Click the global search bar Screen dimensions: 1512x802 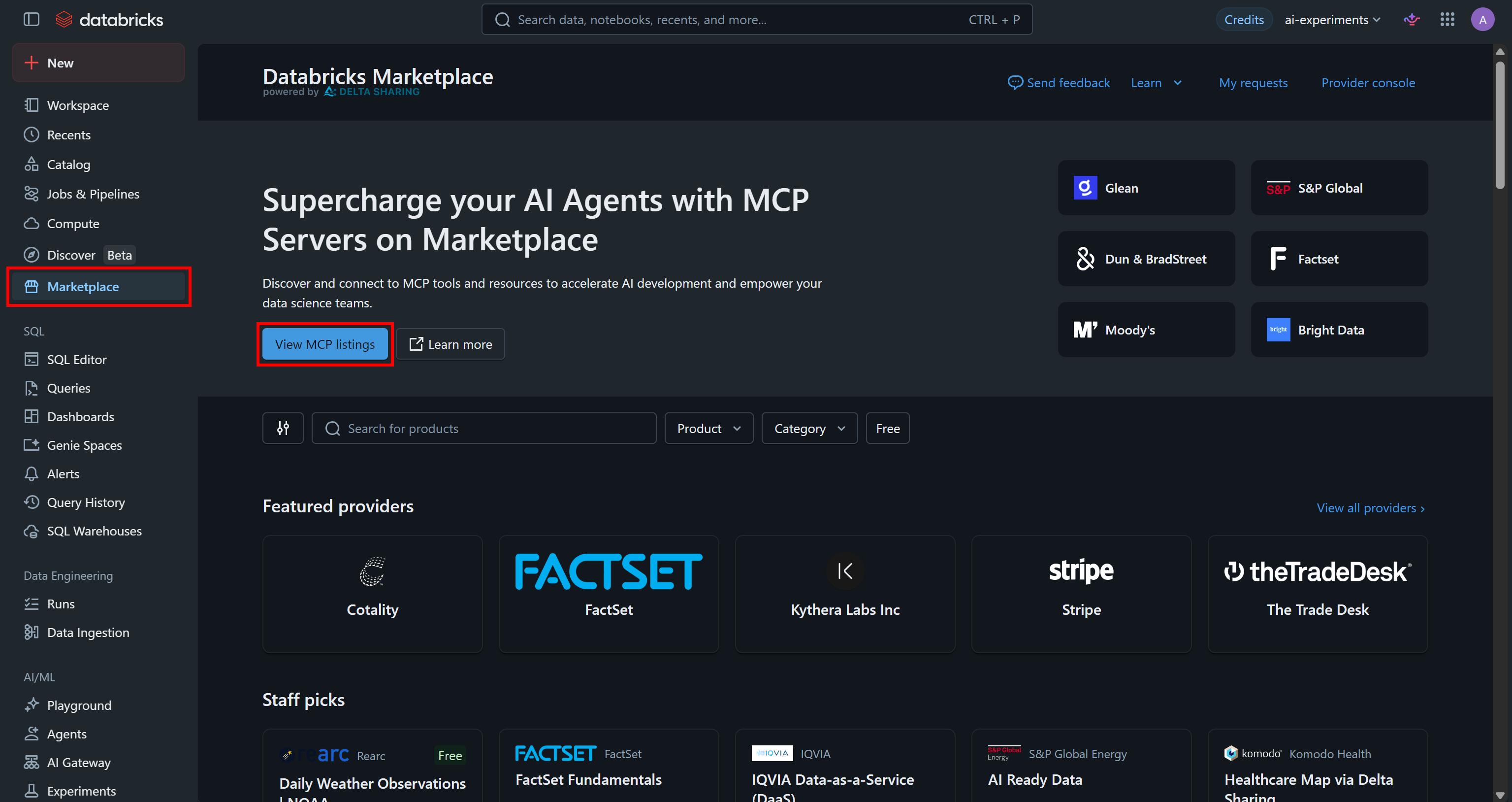coord(757,19)
